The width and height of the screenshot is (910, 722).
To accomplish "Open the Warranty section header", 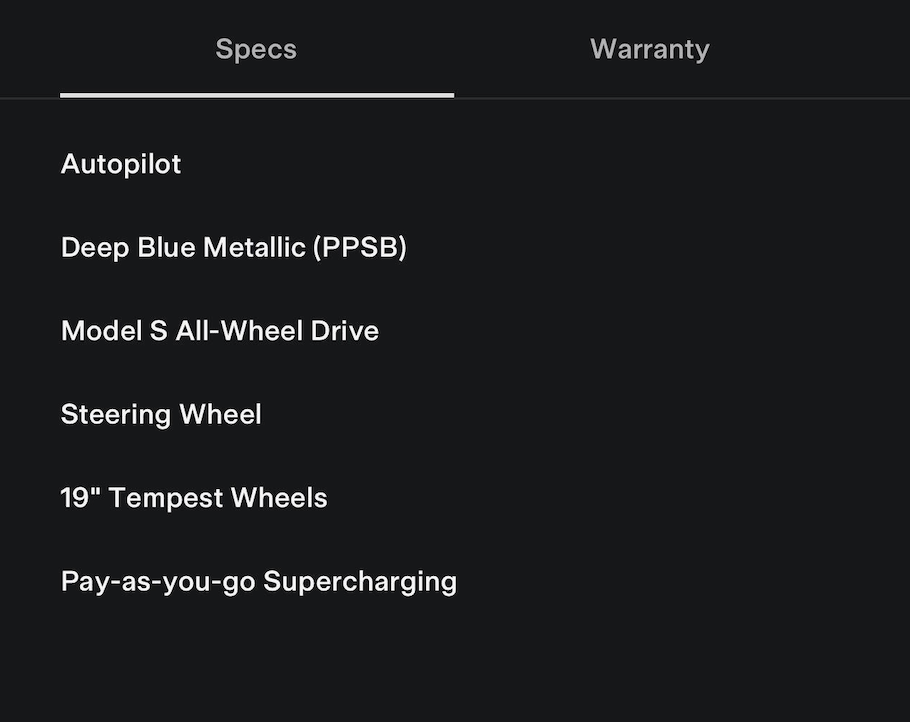I will click(649, 49).
